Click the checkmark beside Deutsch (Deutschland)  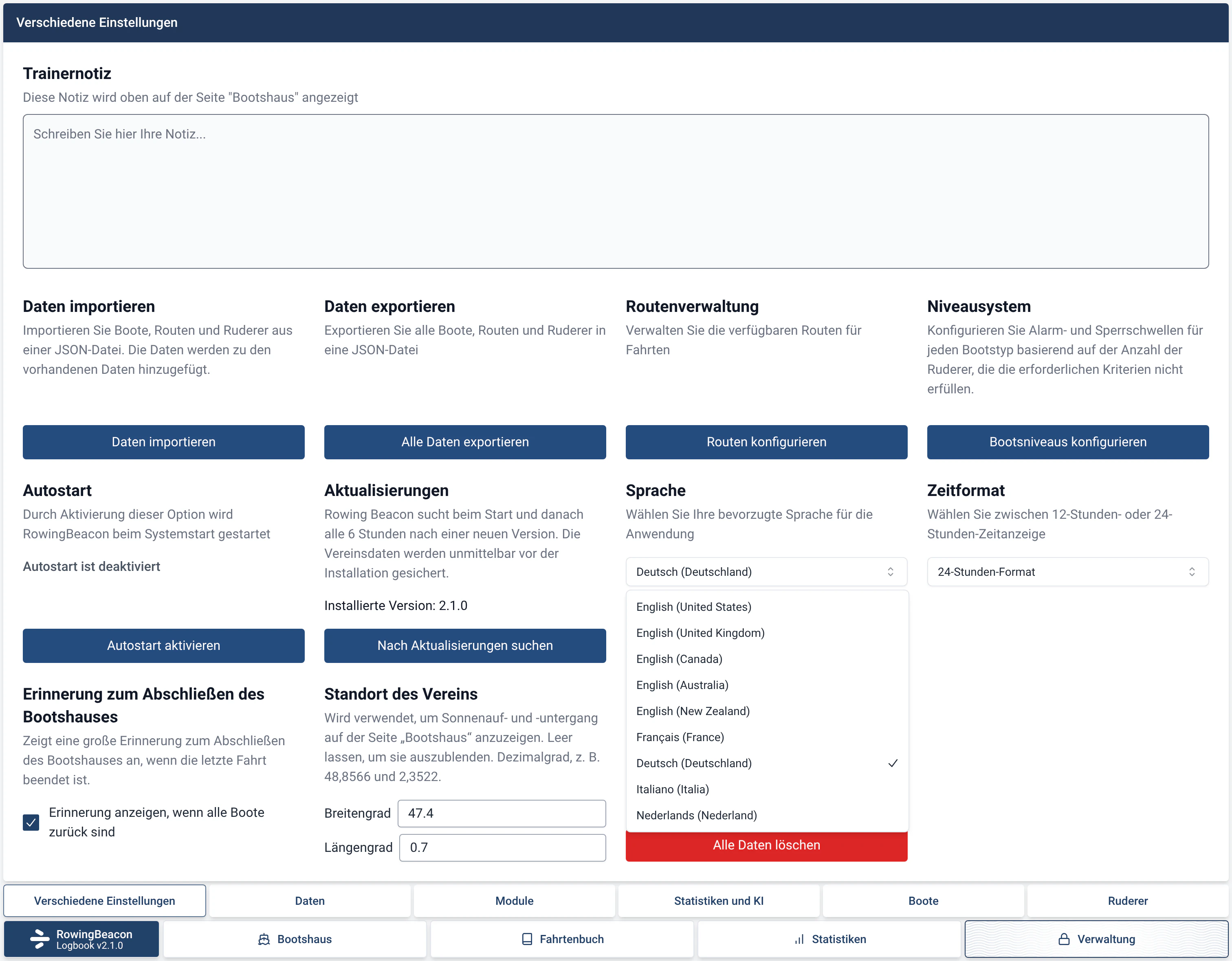(x=893, y=763)
